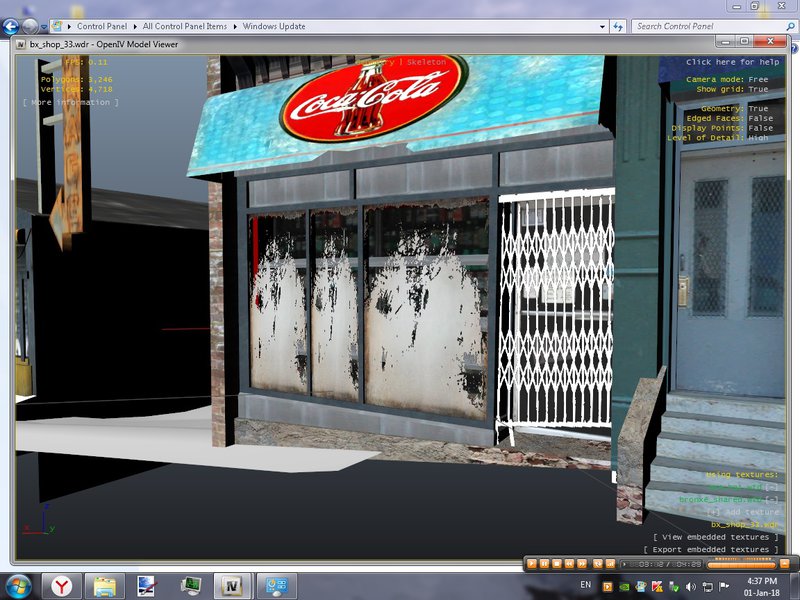Click the bx_shop_33.wdr texture entry
Image resolution: width=800 pixels, height=600 pixels.
745,524
